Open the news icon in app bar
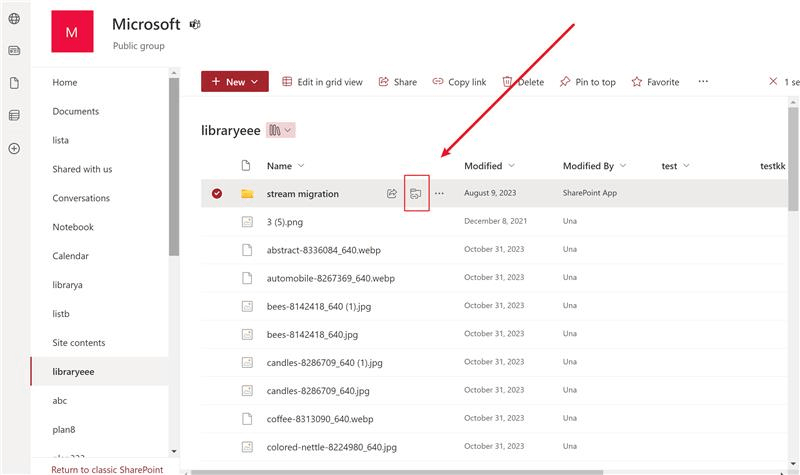The width and height of the screenshot is (800, 475). tap(14, 51)
